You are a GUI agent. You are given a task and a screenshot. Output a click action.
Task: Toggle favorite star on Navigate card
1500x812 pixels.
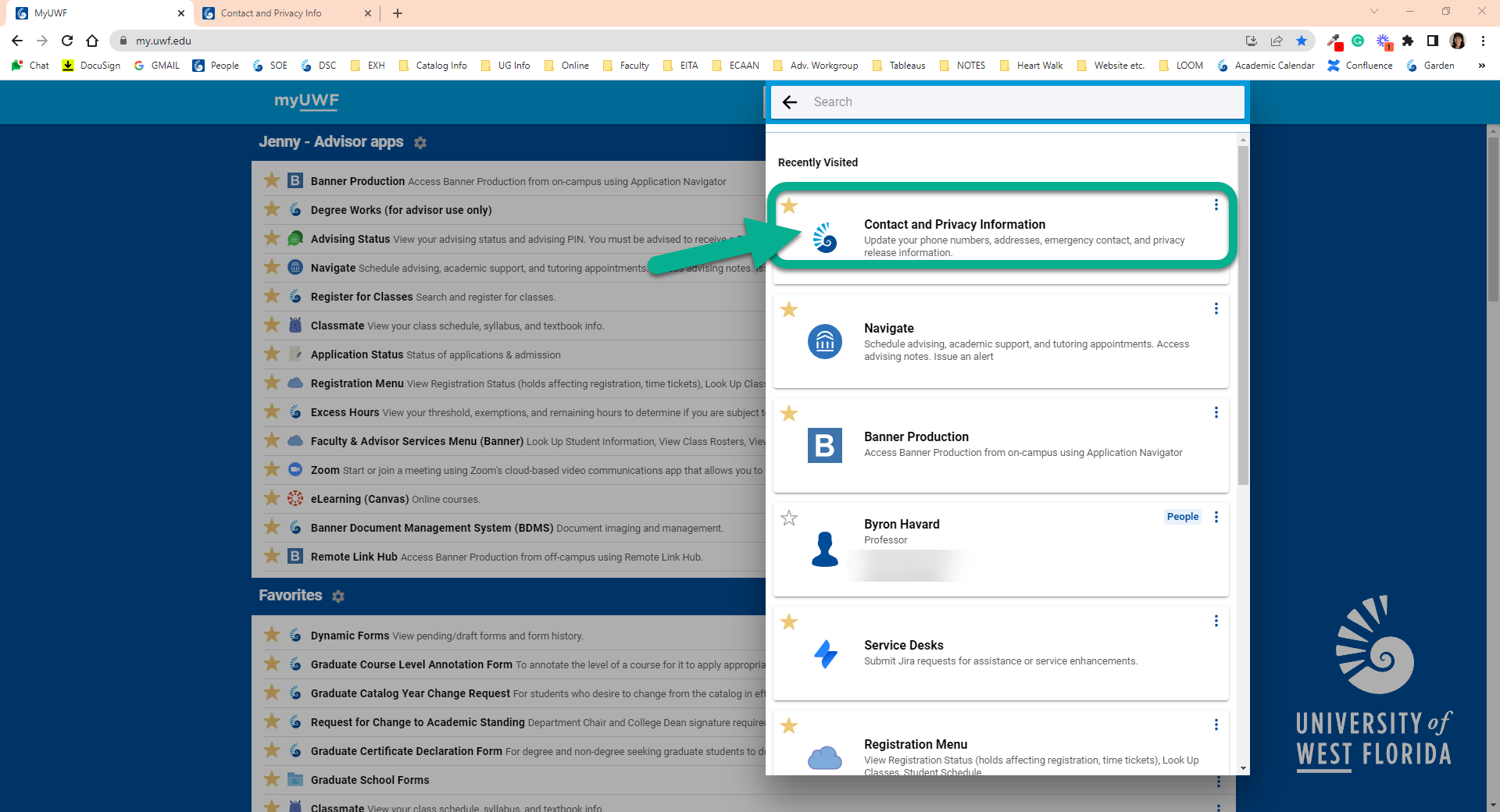coord(789,309)
